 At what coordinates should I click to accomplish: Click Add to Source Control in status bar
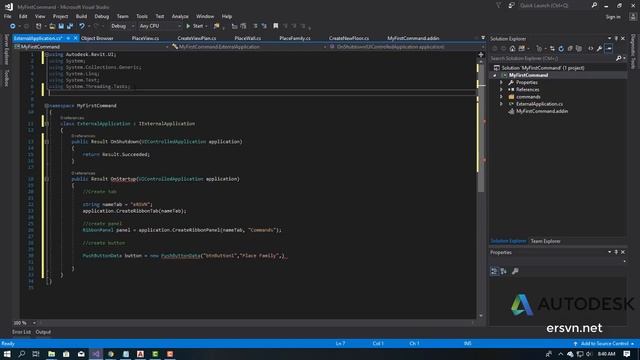click(x=604, y=344)
